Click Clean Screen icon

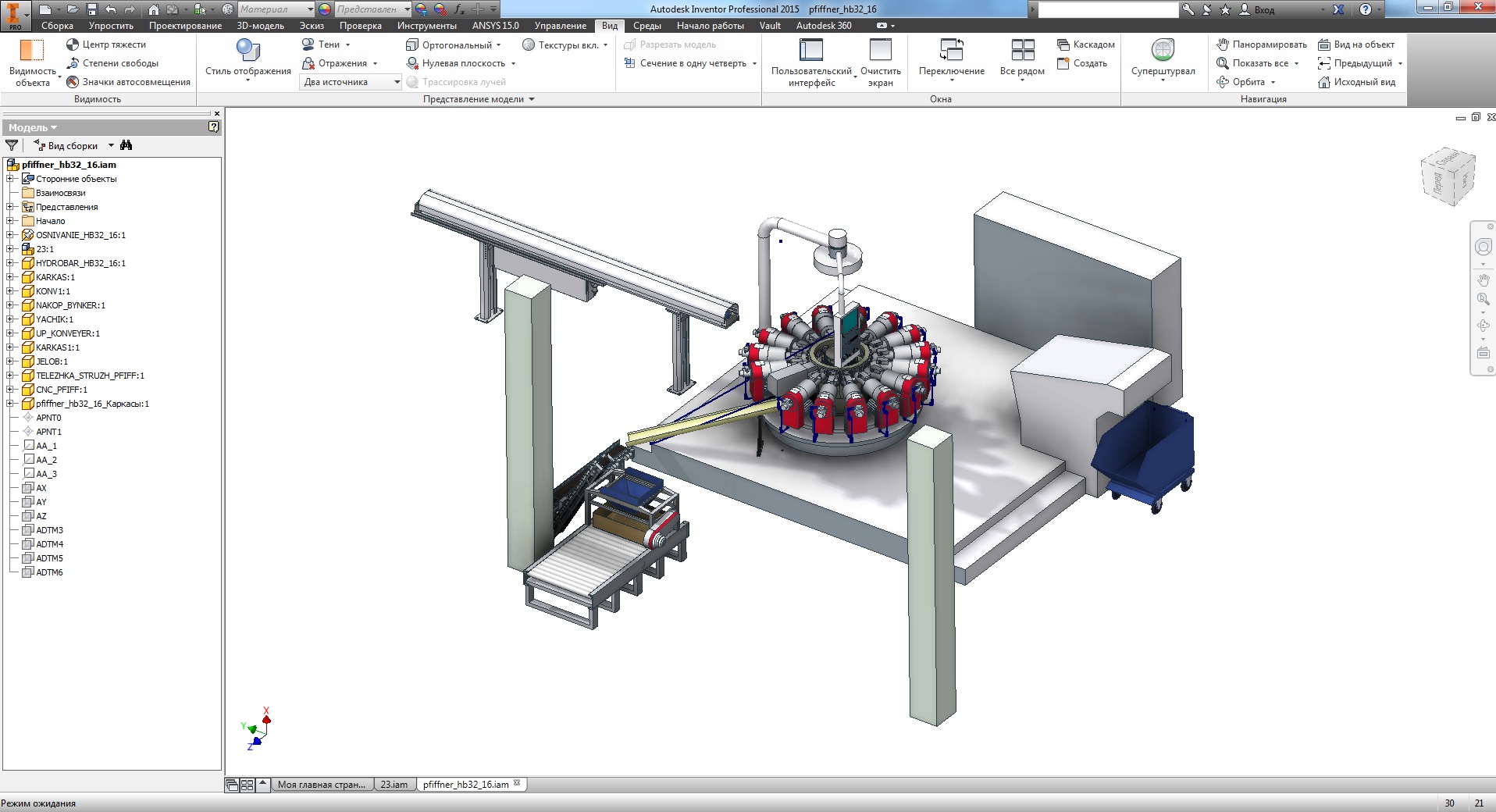tap(880, 50)
